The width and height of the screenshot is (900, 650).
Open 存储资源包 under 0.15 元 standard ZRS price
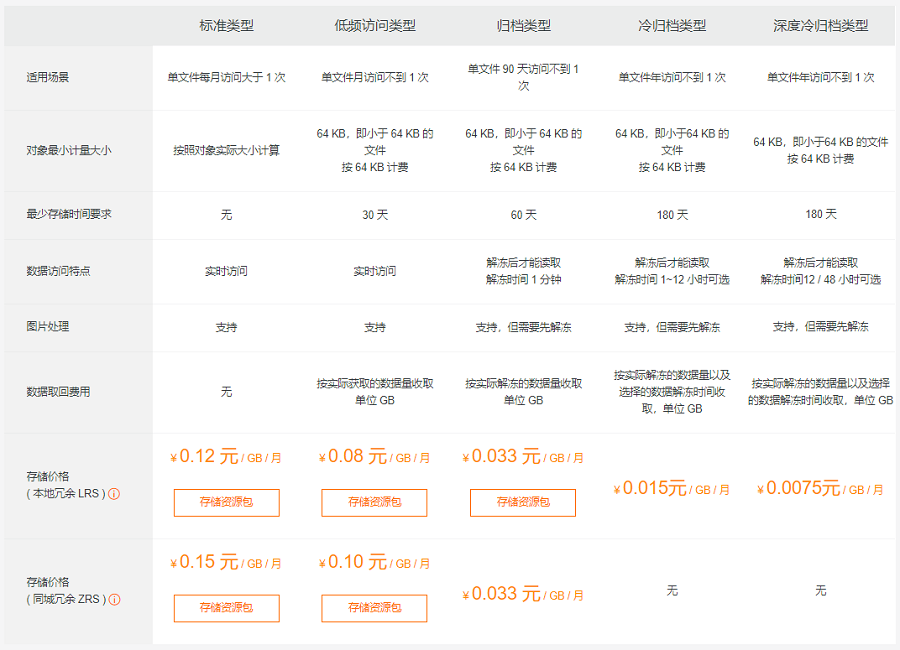pyautogui.click(x=227, y=608)
